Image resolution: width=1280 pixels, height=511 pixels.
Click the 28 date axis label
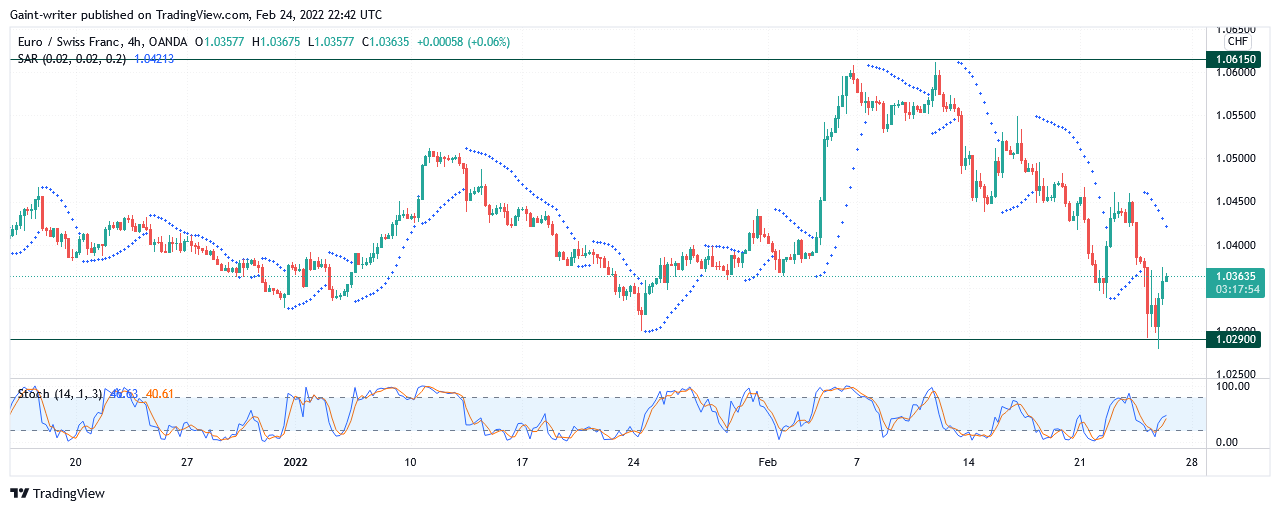point(1192,462)
